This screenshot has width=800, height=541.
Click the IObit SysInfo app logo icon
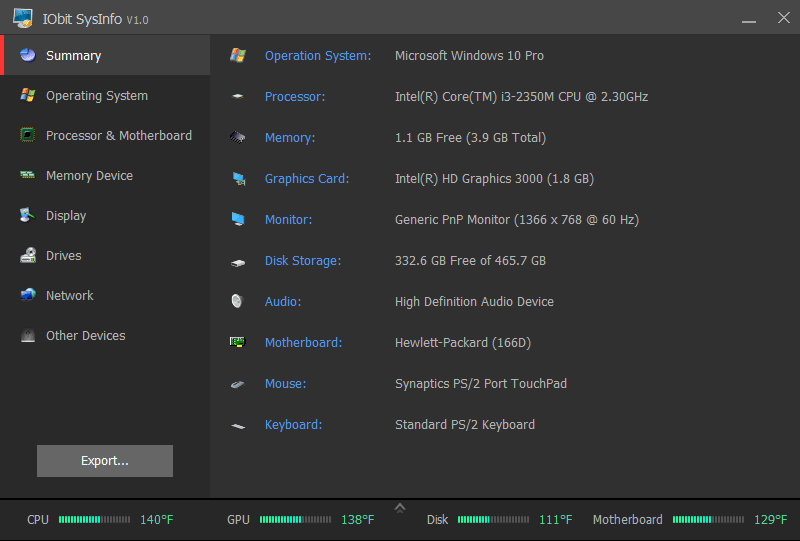[x=23, y=18]
